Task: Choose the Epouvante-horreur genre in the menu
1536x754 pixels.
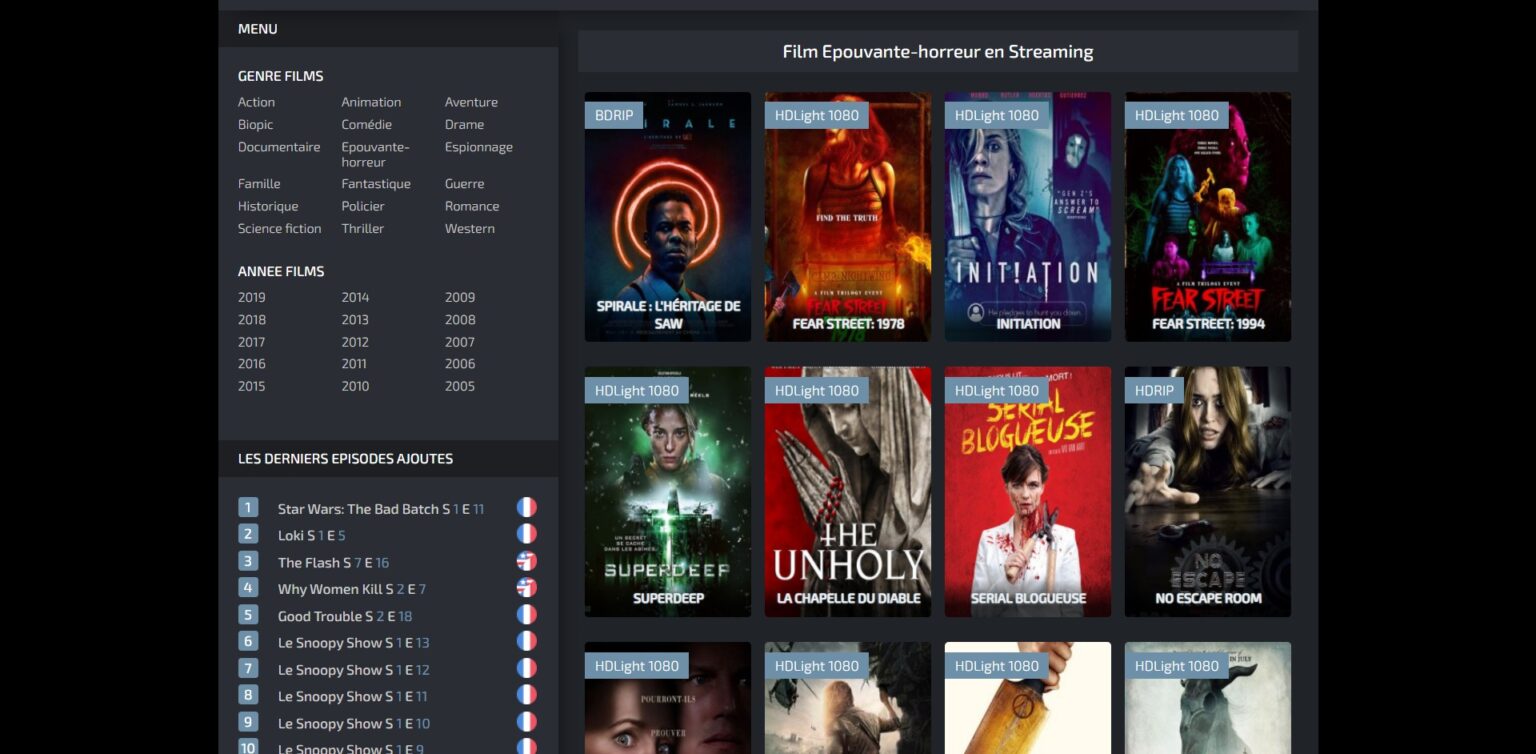Action: (x=375, y=154)
